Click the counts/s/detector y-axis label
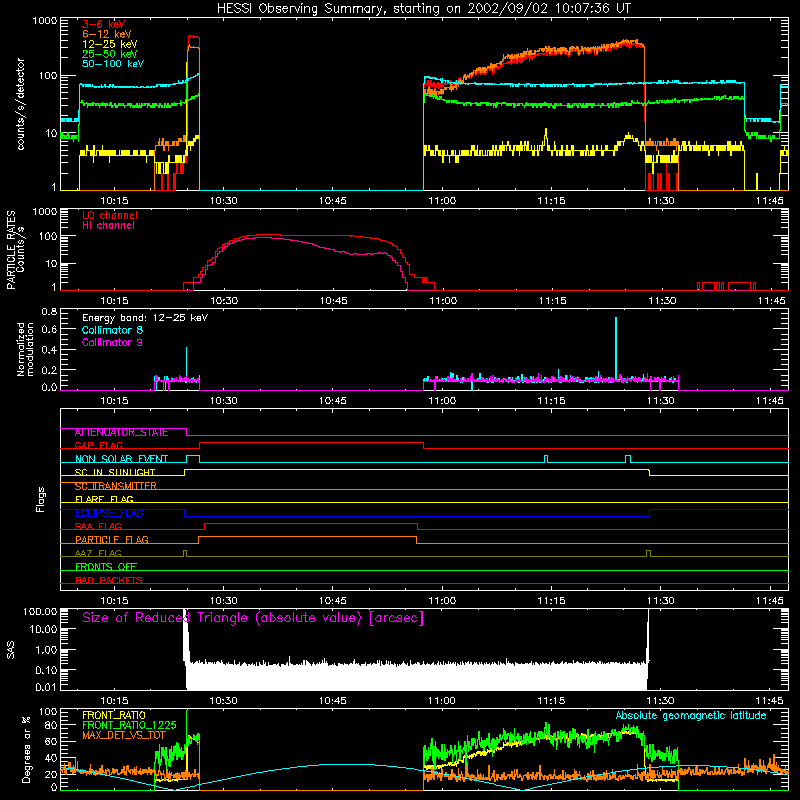Viewport: 800px width, 800px height. [21, 104]
